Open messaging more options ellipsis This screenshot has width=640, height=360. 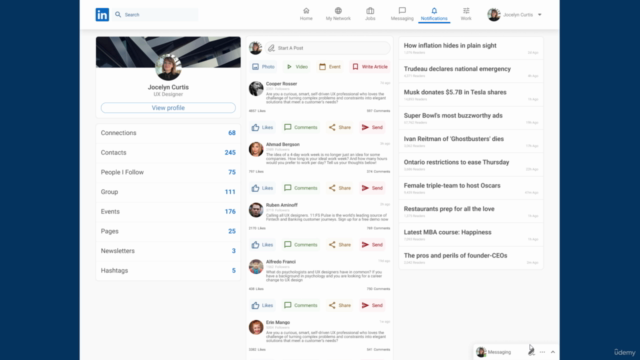[542, 352]
